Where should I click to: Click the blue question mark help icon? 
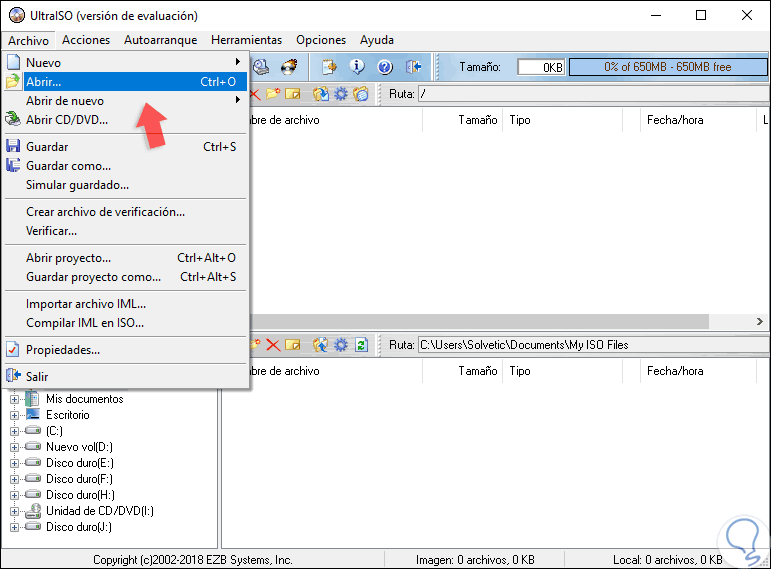pyautogui.click(x=385, y=66)
